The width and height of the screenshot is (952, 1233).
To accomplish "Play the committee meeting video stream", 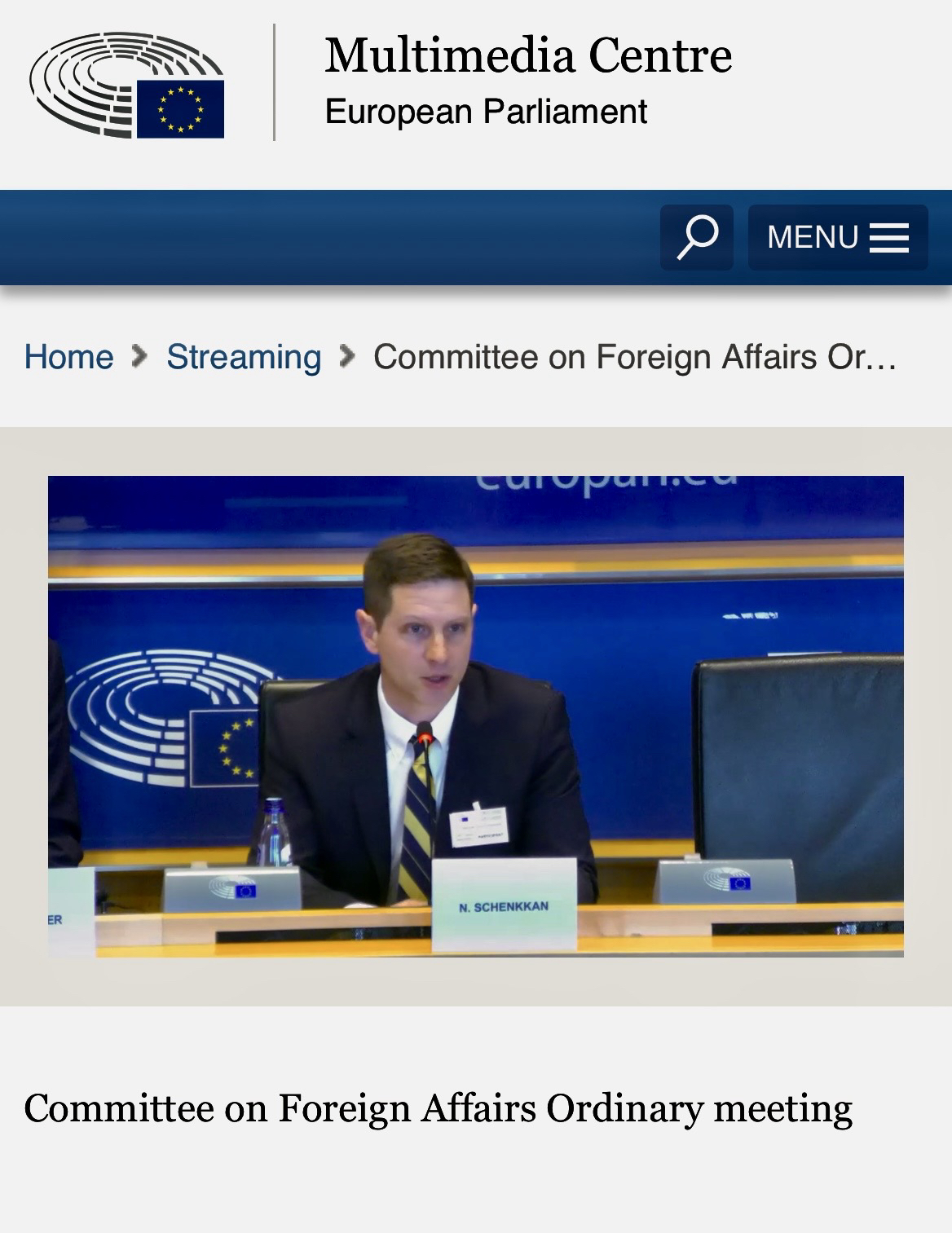I will pos(475,716).
